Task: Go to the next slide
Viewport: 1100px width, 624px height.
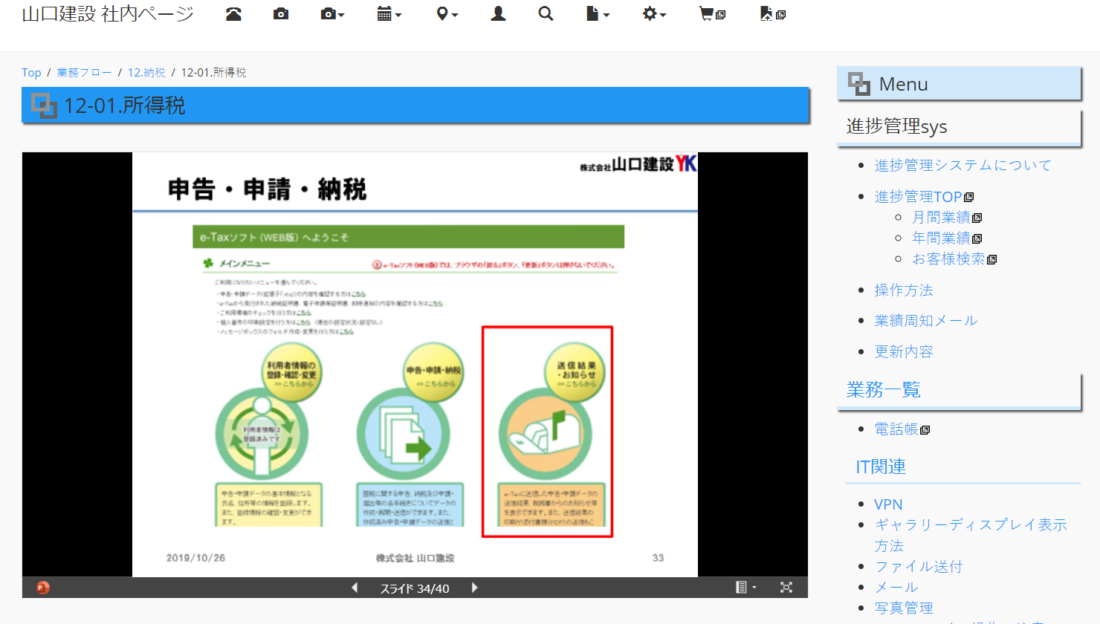Action: (x=475, y=588)
